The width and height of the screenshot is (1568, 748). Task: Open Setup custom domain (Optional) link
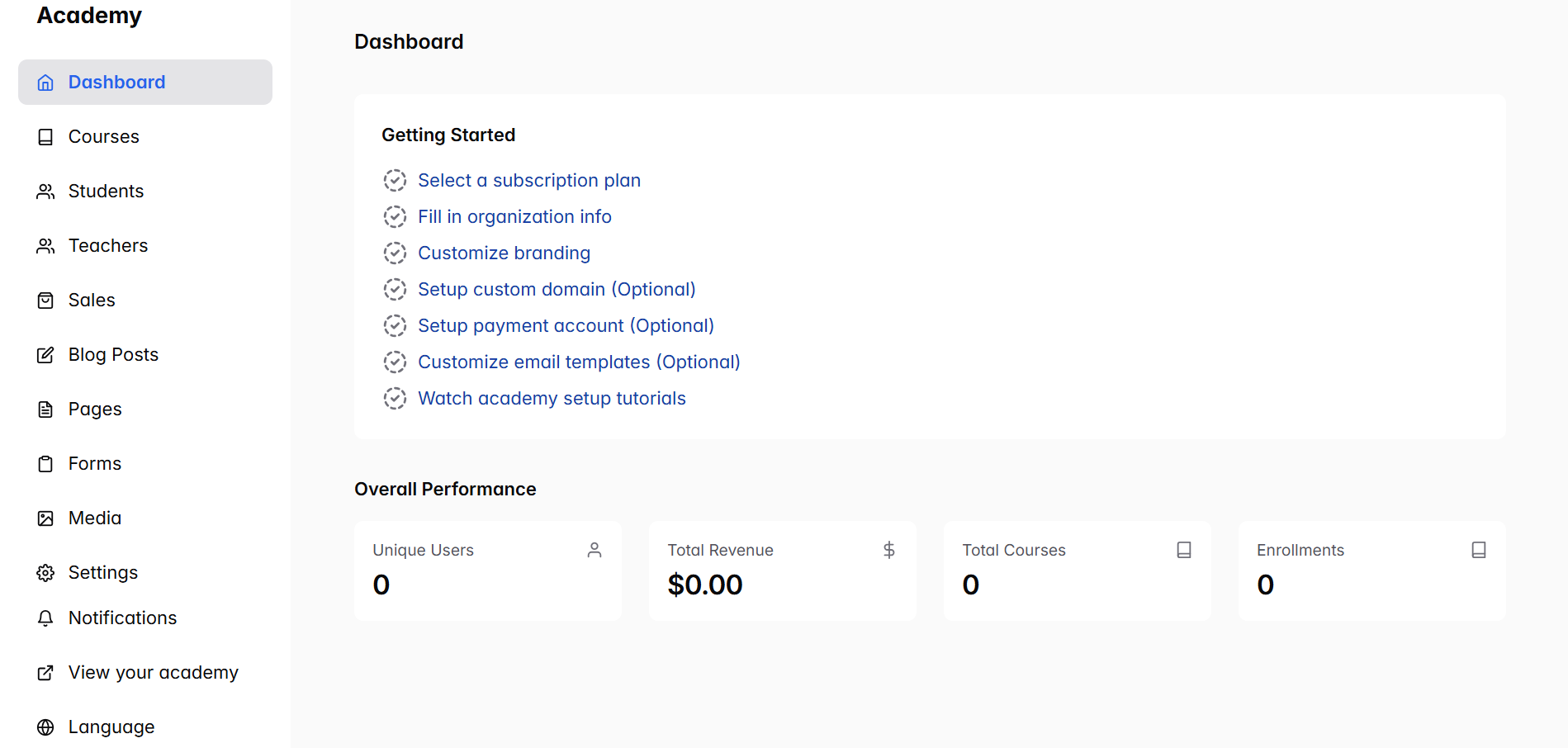pyautogui.click(x=557, y=290)
